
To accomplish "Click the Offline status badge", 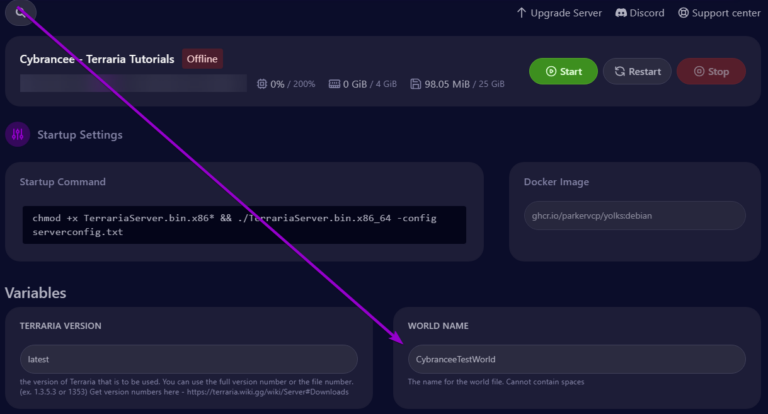I will coord(202,59).
